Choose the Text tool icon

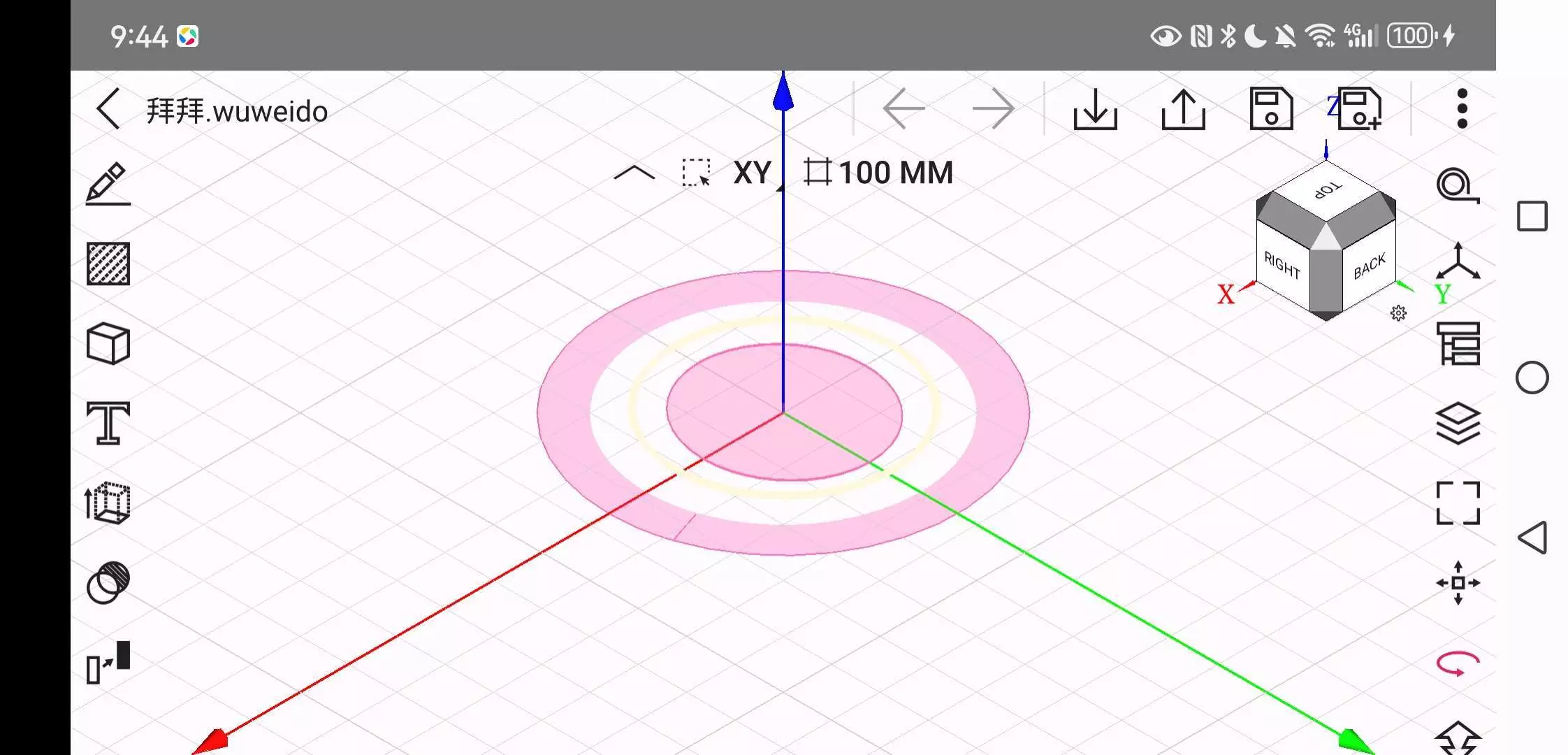pyautogui.click(x=108, y=424)
